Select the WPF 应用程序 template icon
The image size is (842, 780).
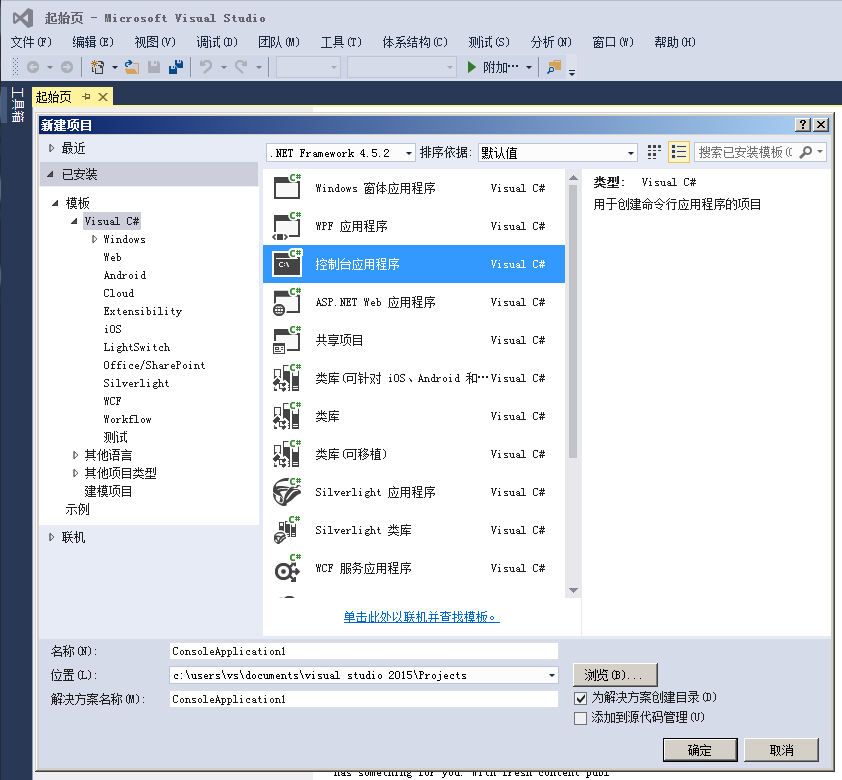tap(287, 225)
